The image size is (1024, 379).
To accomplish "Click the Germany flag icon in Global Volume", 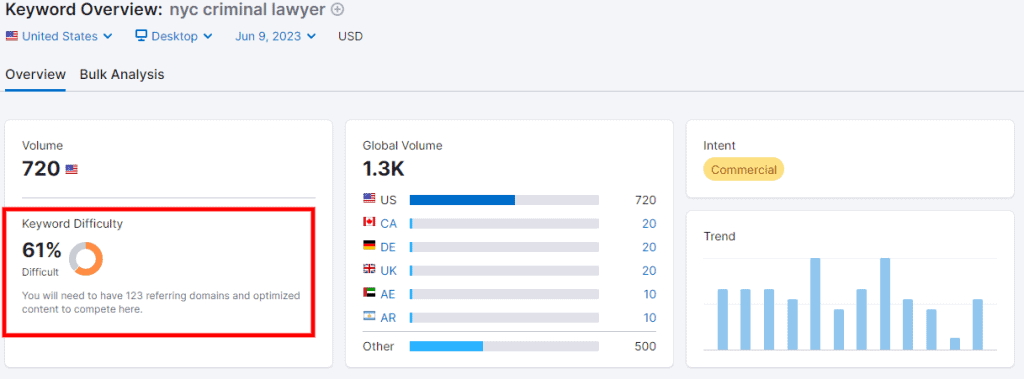I will 369,246.
